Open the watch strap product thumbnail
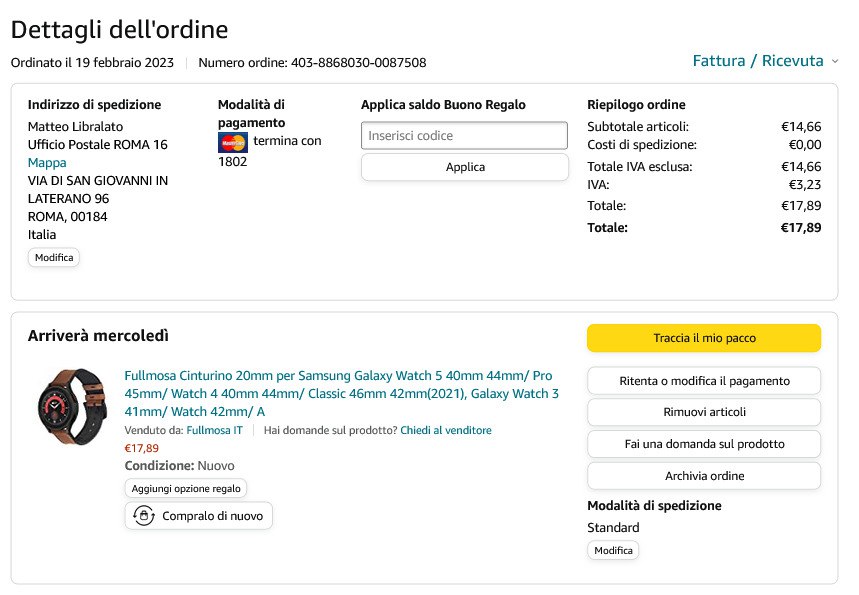The image size is (859, 595). [x=69, y=406]
